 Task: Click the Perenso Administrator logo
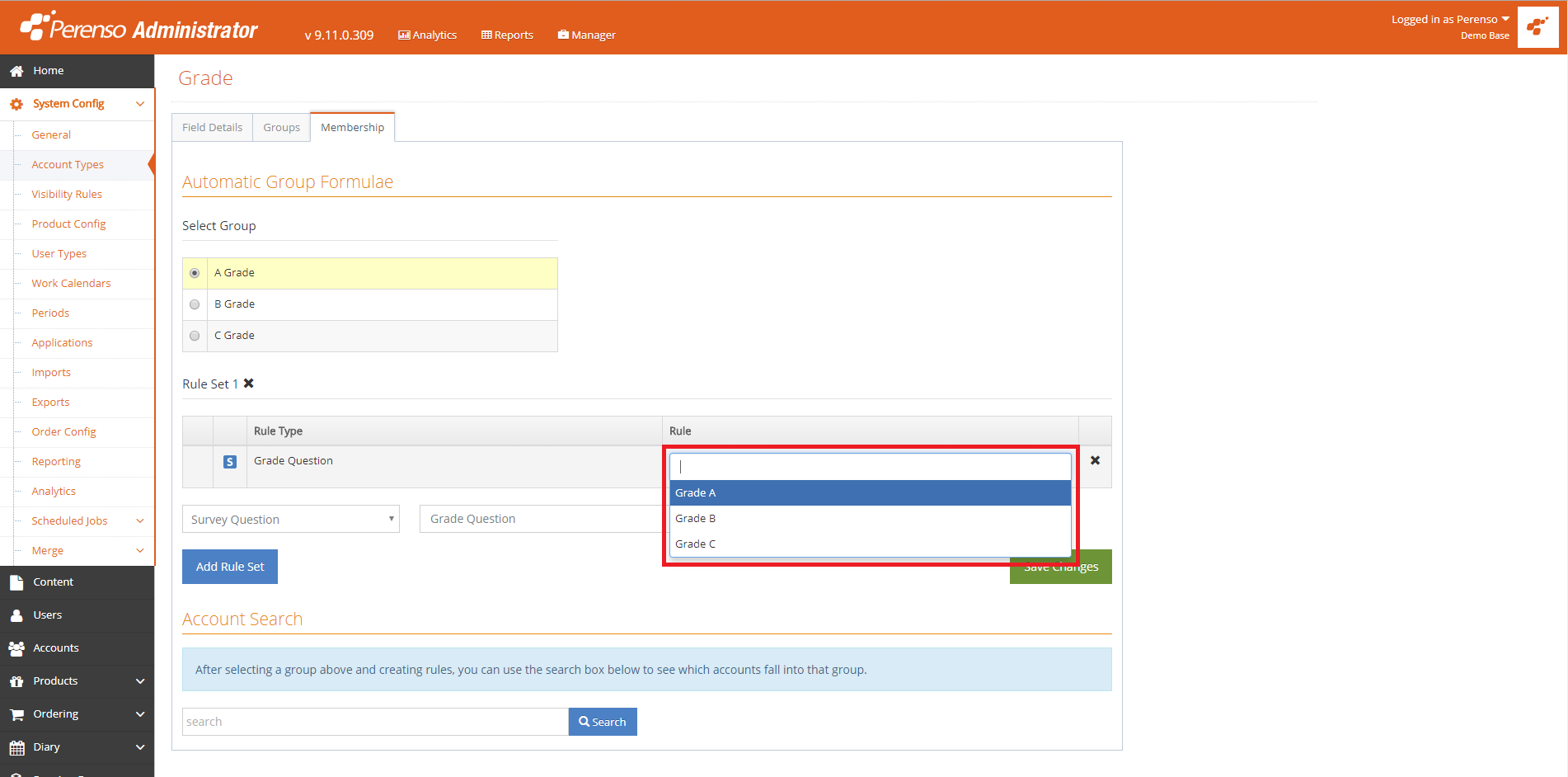(x=138, y=27)
